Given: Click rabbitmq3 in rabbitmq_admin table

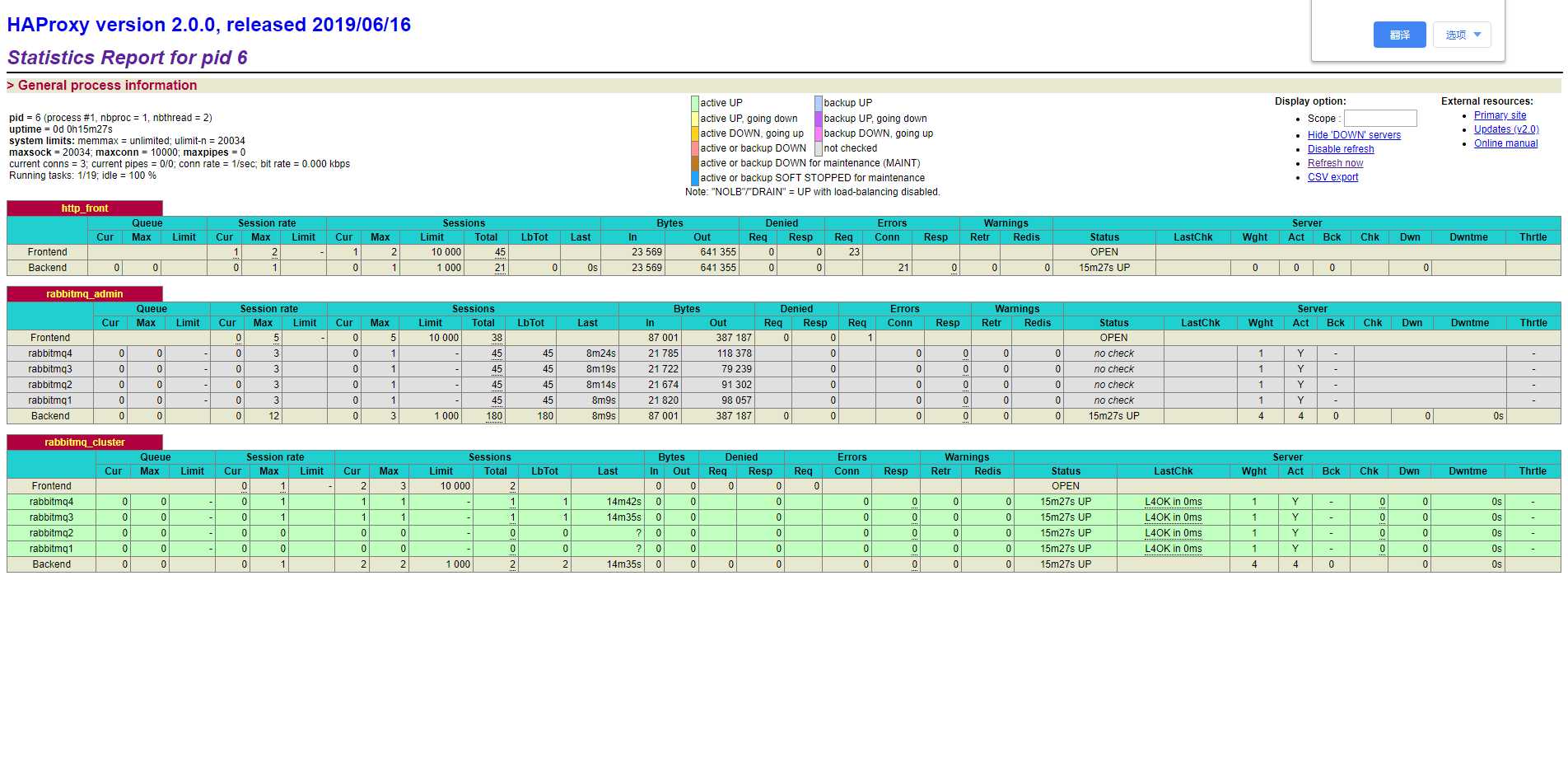Looking at the screenshot, I should tap(50, 369).
